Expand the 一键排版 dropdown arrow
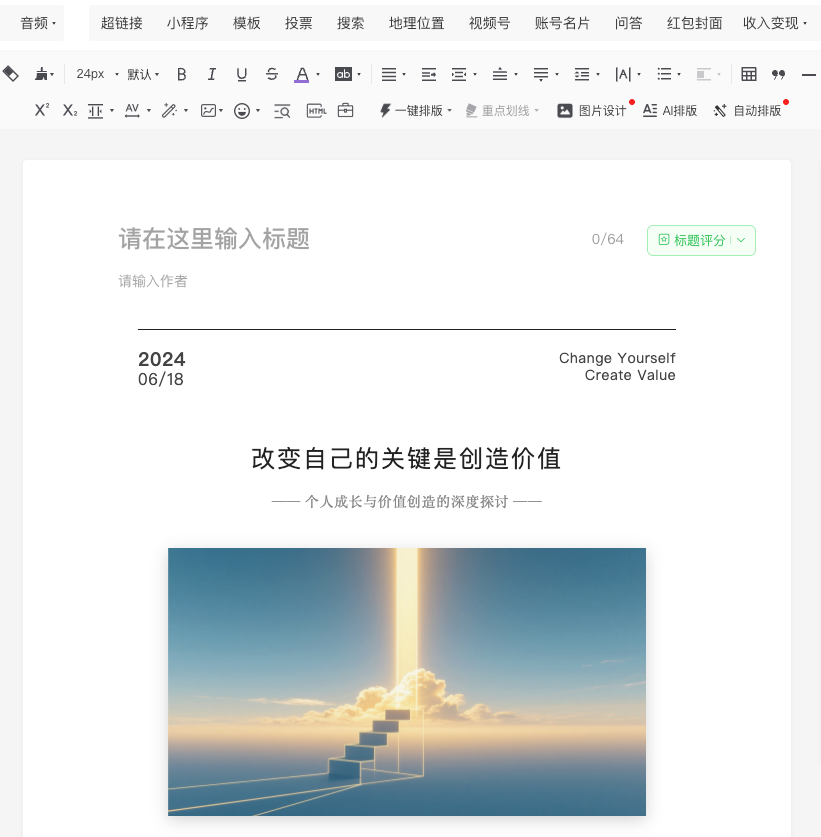821x837 pixels. point(449,110)
